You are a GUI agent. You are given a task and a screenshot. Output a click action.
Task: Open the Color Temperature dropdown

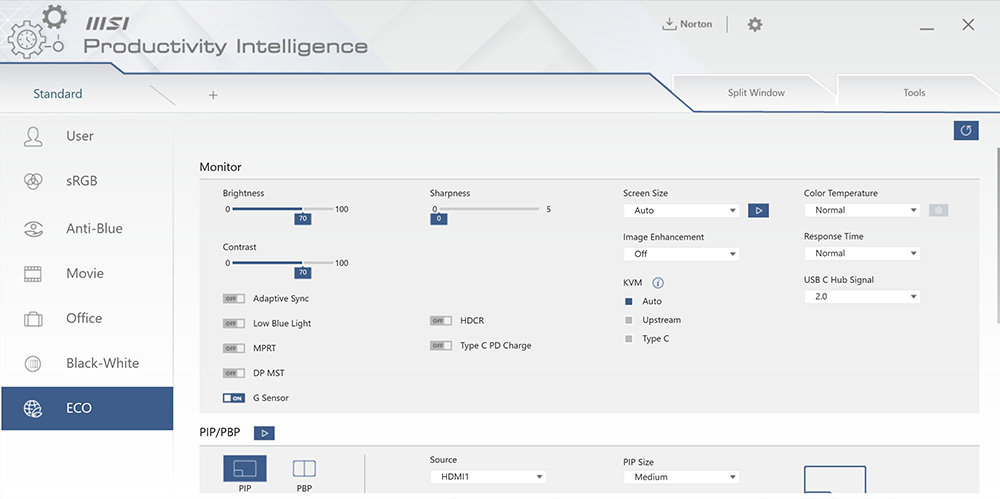click(x=861, y=210)
